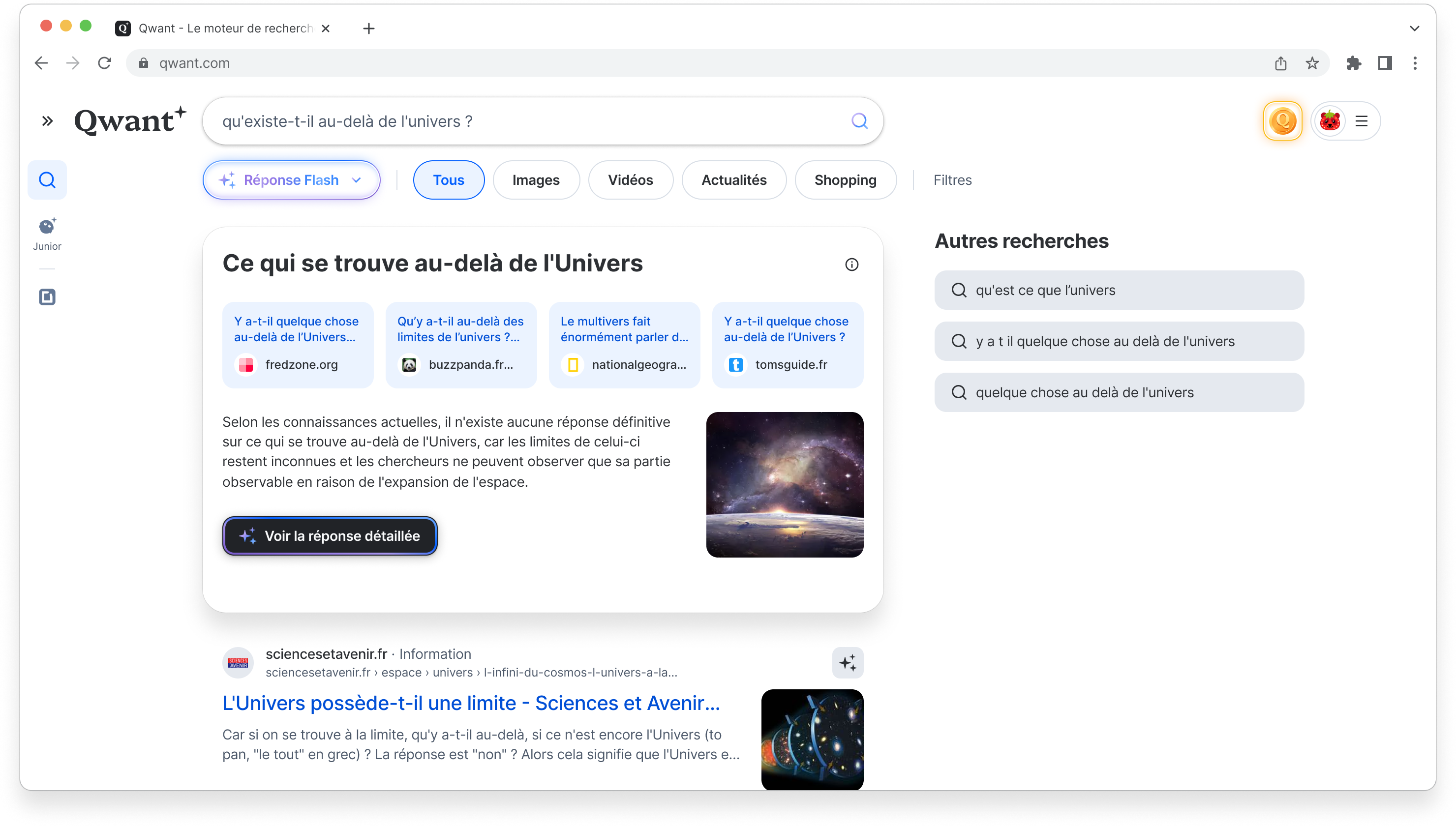Open Réponse Flash dropdown
This screenshot has height=826, width=1456.
click(x=291, y=180)
